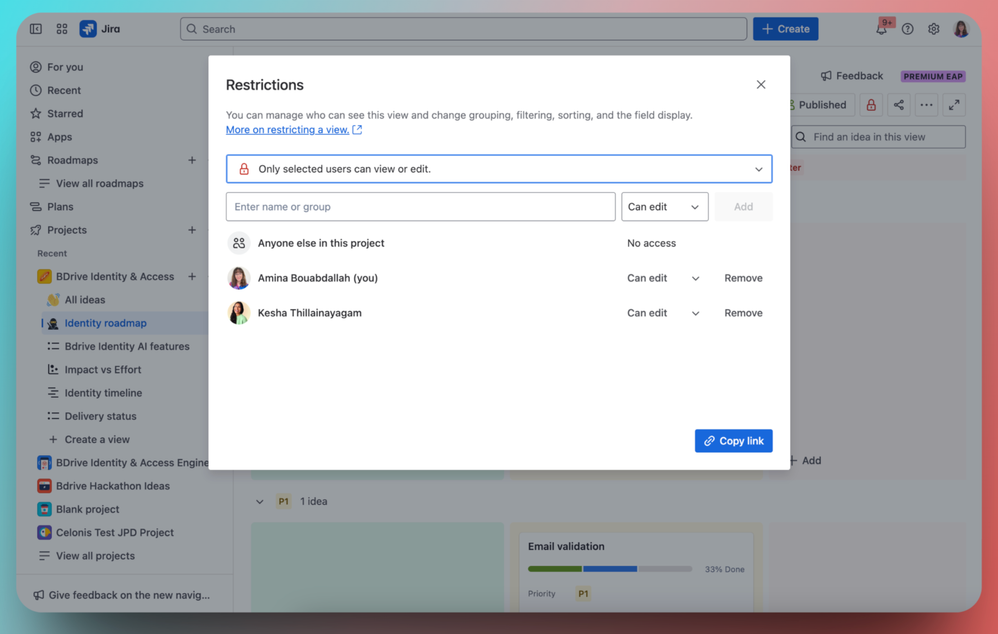Open settings gear icon

934,29
